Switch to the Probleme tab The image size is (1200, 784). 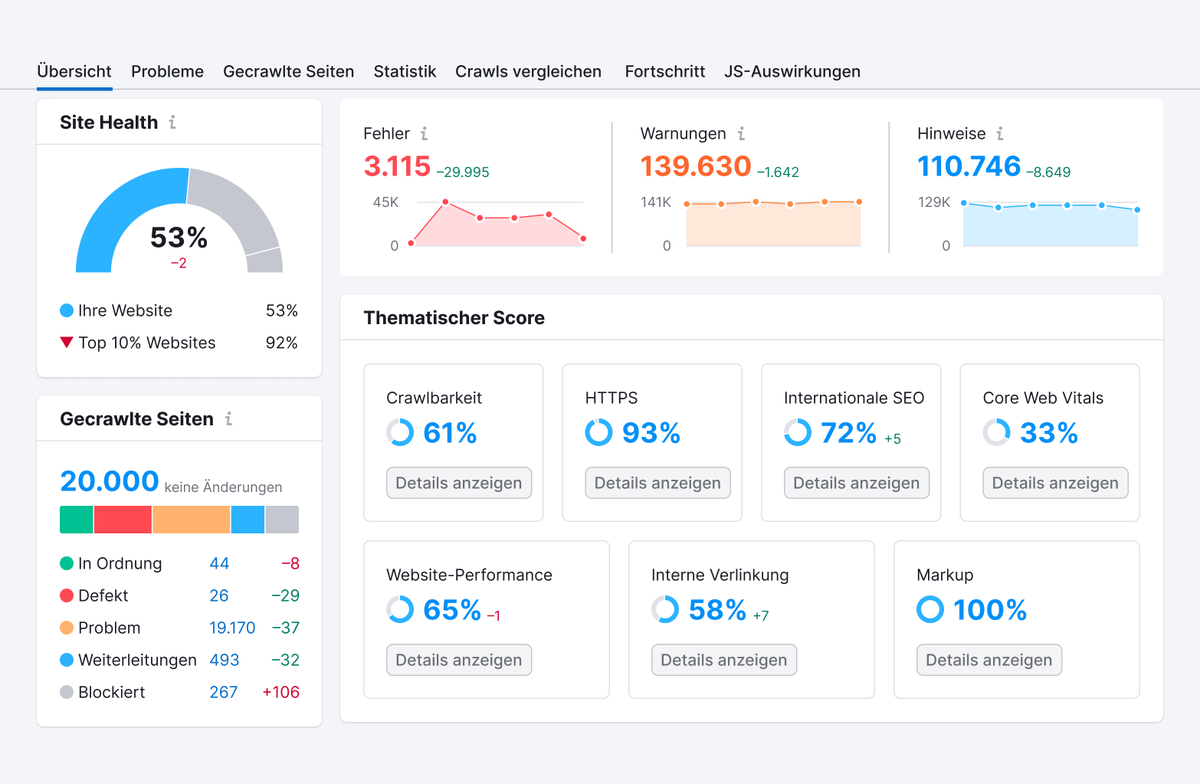167,71
